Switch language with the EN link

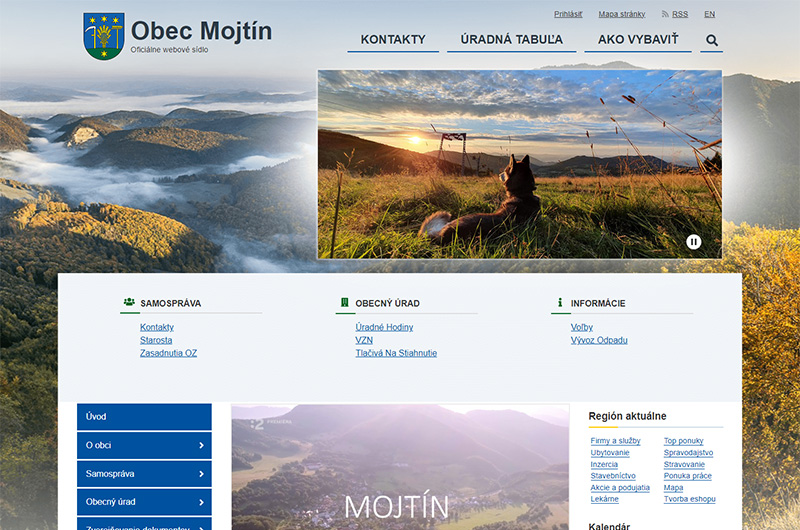(710, 14)
